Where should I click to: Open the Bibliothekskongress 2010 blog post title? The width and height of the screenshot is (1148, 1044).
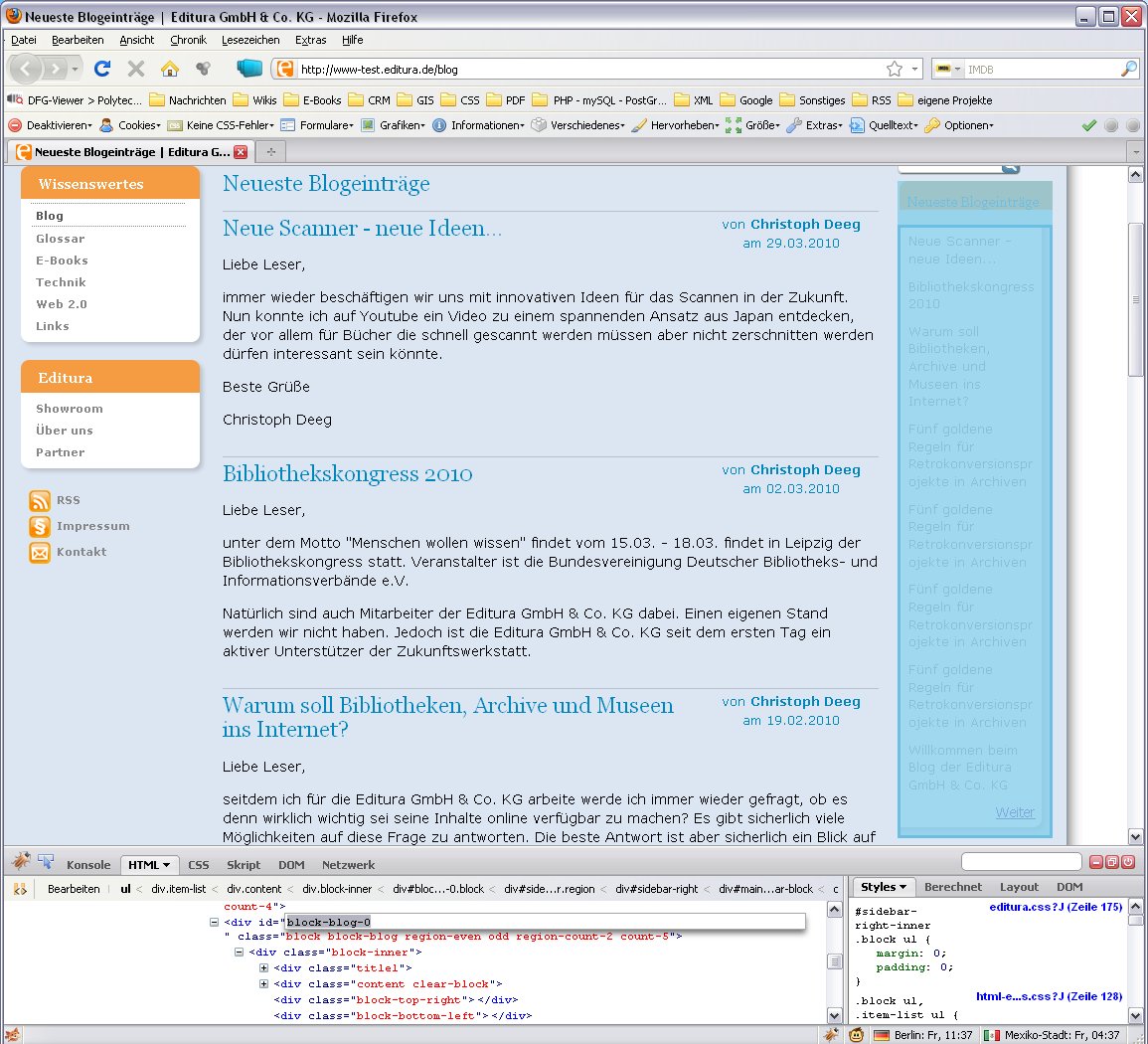click(347, 474)
